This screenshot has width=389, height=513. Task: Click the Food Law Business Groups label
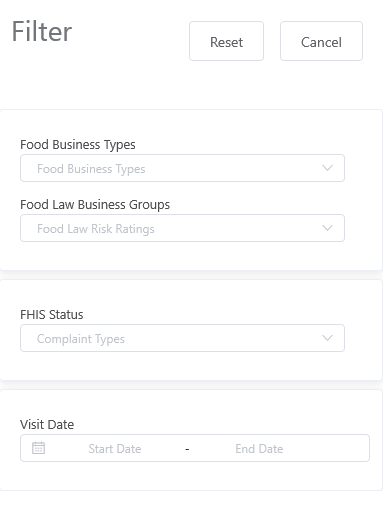coord(95,205)
